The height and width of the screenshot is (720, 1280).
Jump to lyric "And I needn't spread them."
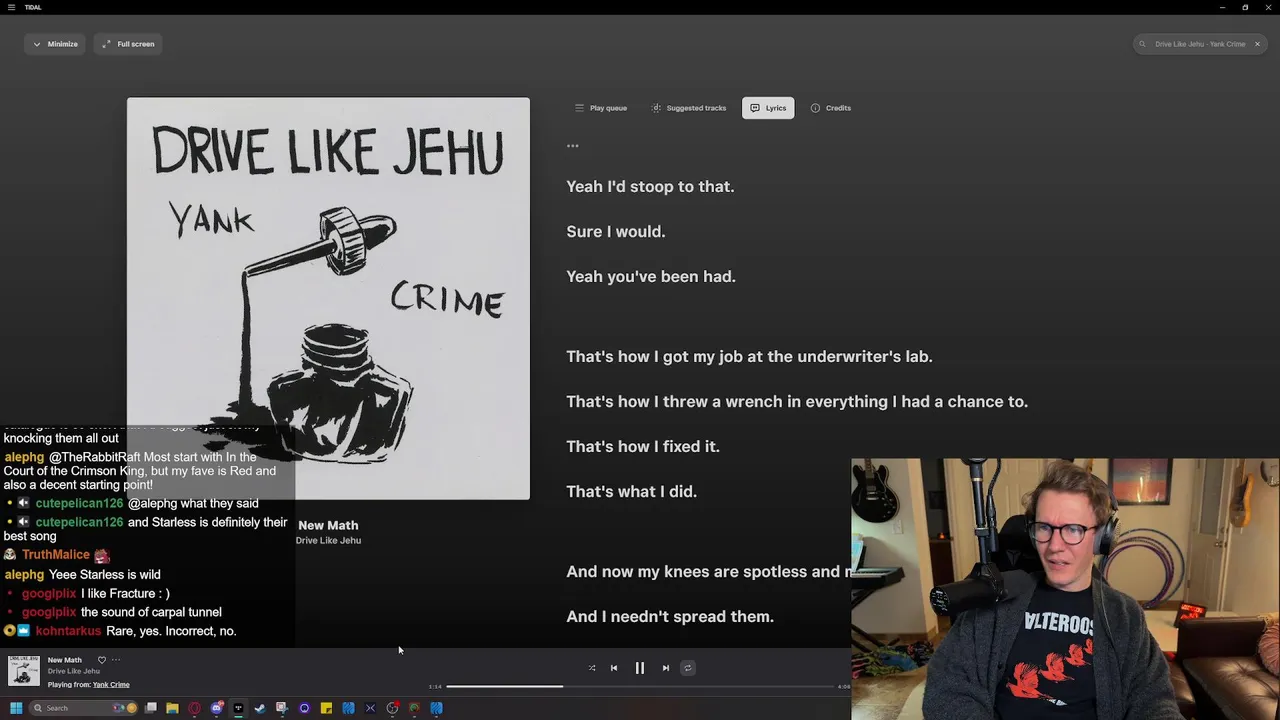670,616
